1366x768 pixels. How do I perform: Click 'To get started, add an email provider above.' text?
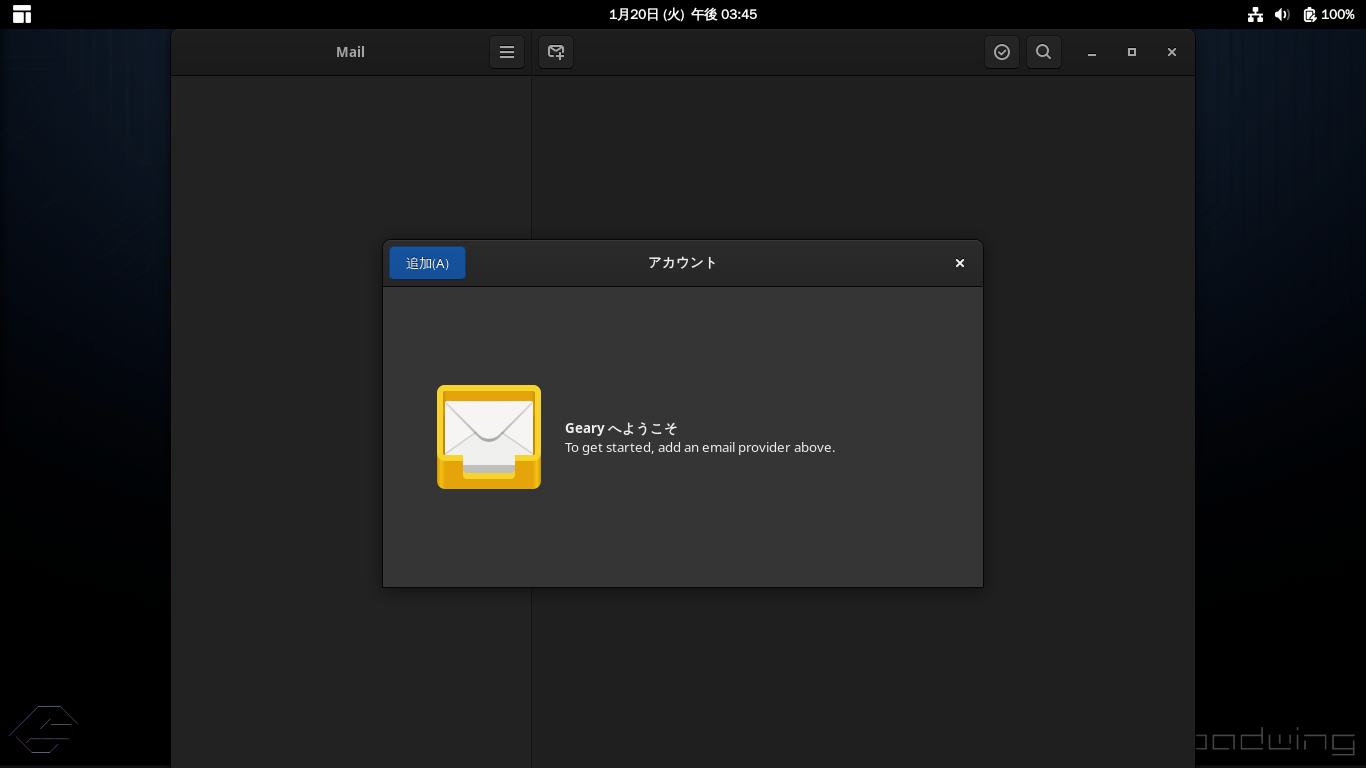point(700,447)
